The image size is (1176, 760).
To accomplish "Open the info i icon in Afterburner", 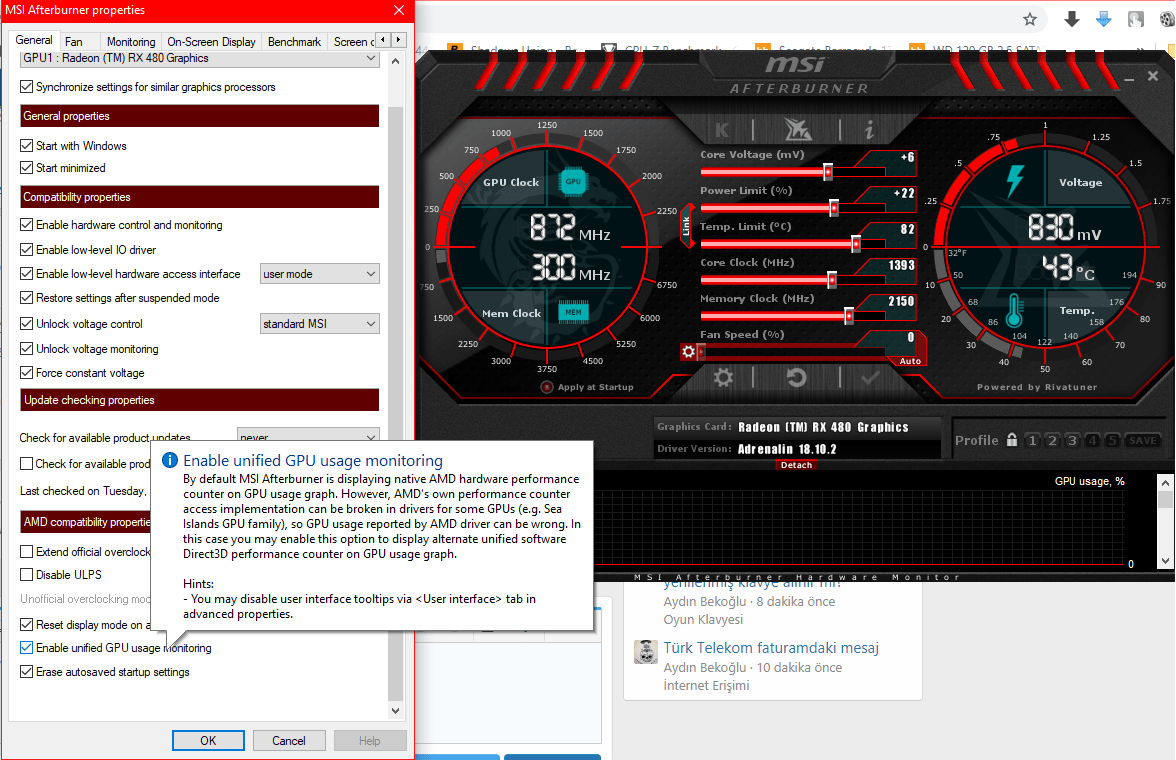I will pos(869,131).
